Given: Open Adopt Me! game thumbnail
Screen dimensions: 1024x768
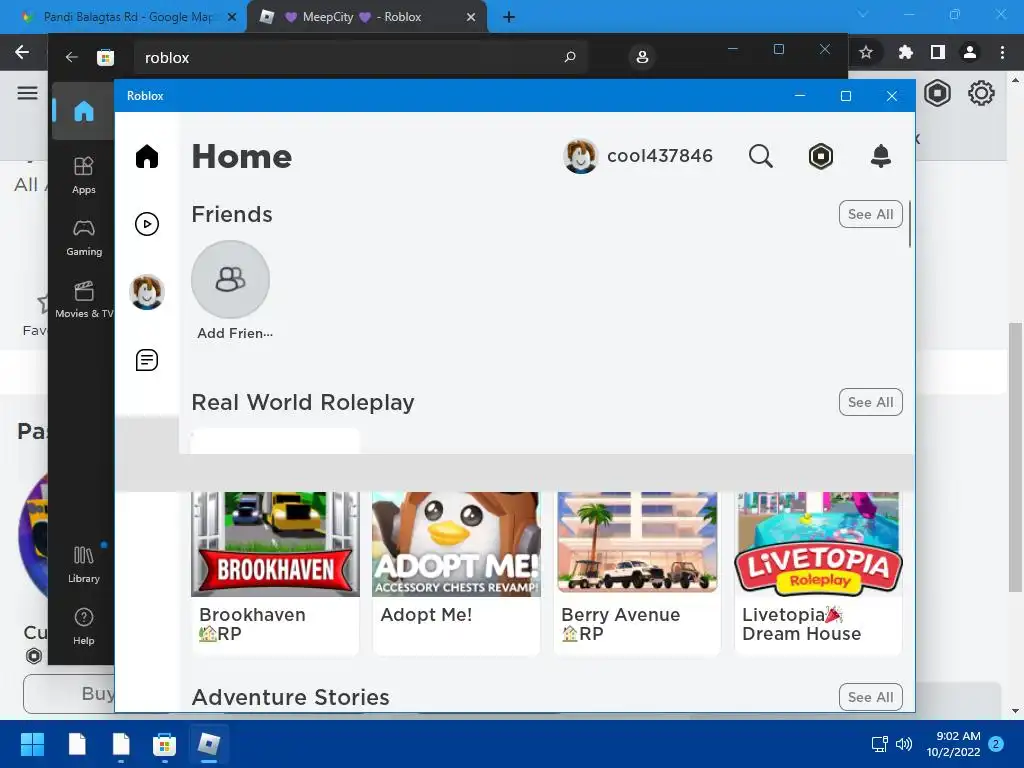Looking at the screenshot, I should click(x=456, y=545).
